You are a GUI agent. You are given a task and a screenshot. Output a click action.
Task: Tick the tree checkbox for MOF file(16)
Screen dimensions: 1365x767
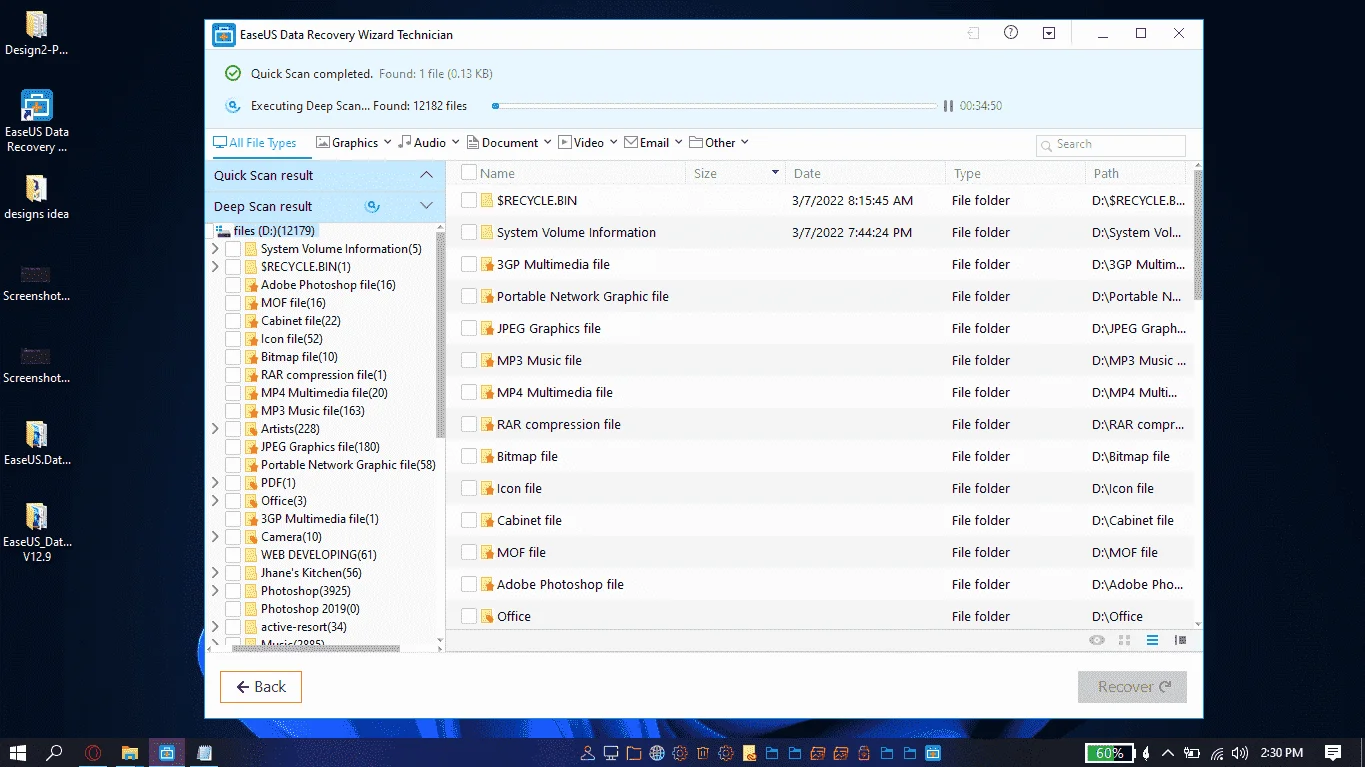coord(233,303)
